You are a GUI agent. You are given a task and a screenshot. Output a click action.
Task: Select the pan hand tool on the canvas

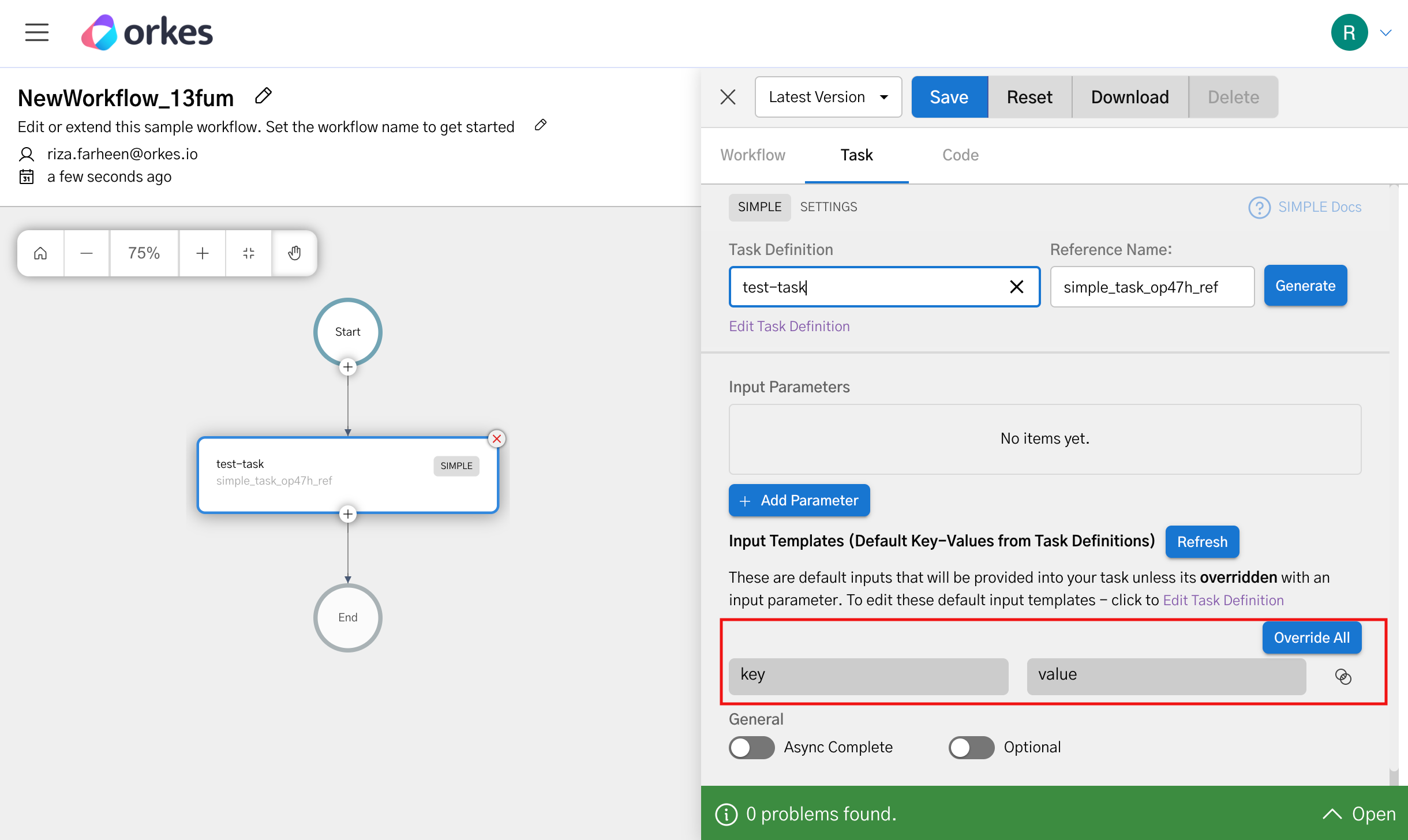294,253
